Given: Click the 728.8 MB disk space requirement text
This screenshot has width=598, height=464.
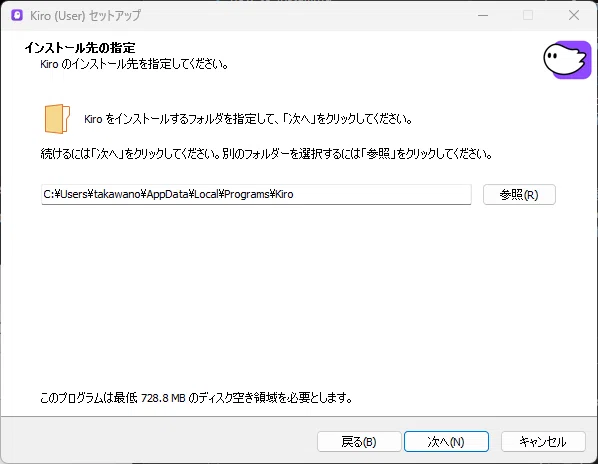Looking at the screenshot, I should pyautogui.click(x=196, y=398).
